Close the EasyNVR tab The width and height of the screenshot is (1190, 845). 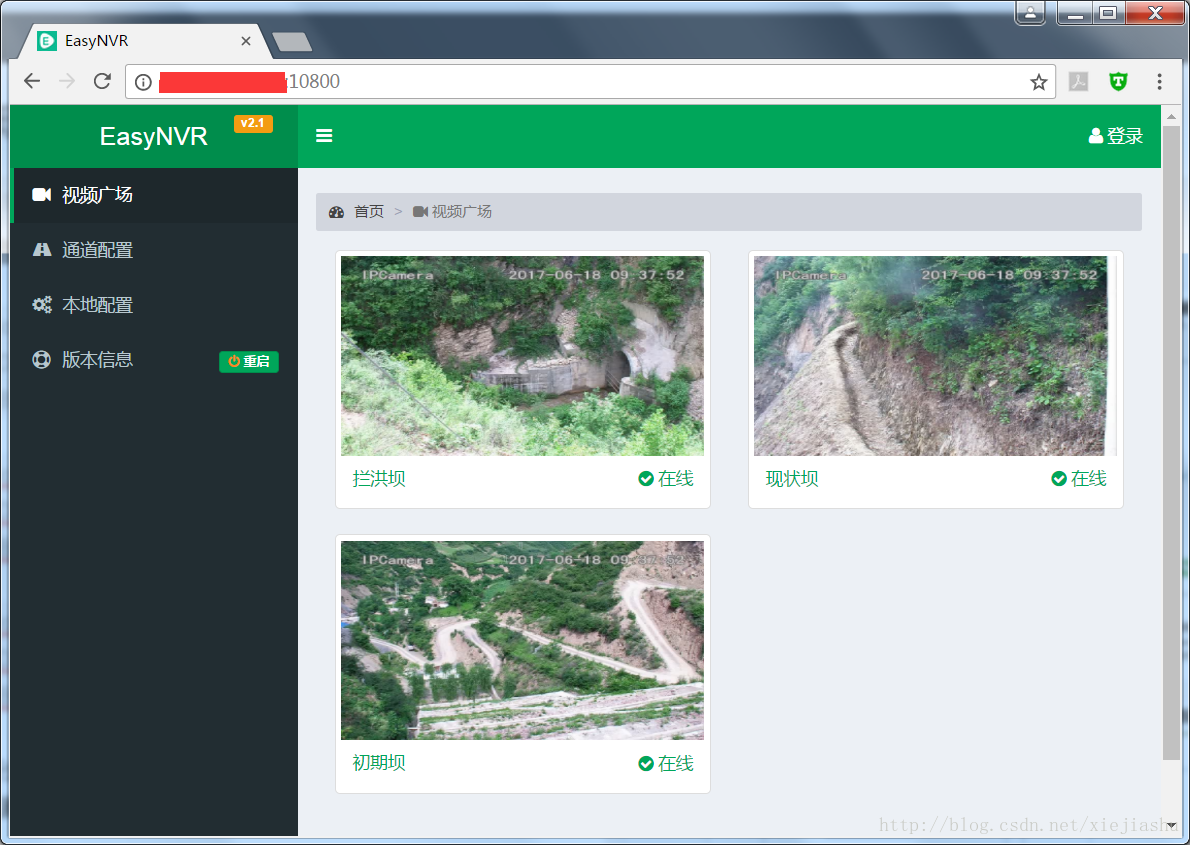click(246, 41)
